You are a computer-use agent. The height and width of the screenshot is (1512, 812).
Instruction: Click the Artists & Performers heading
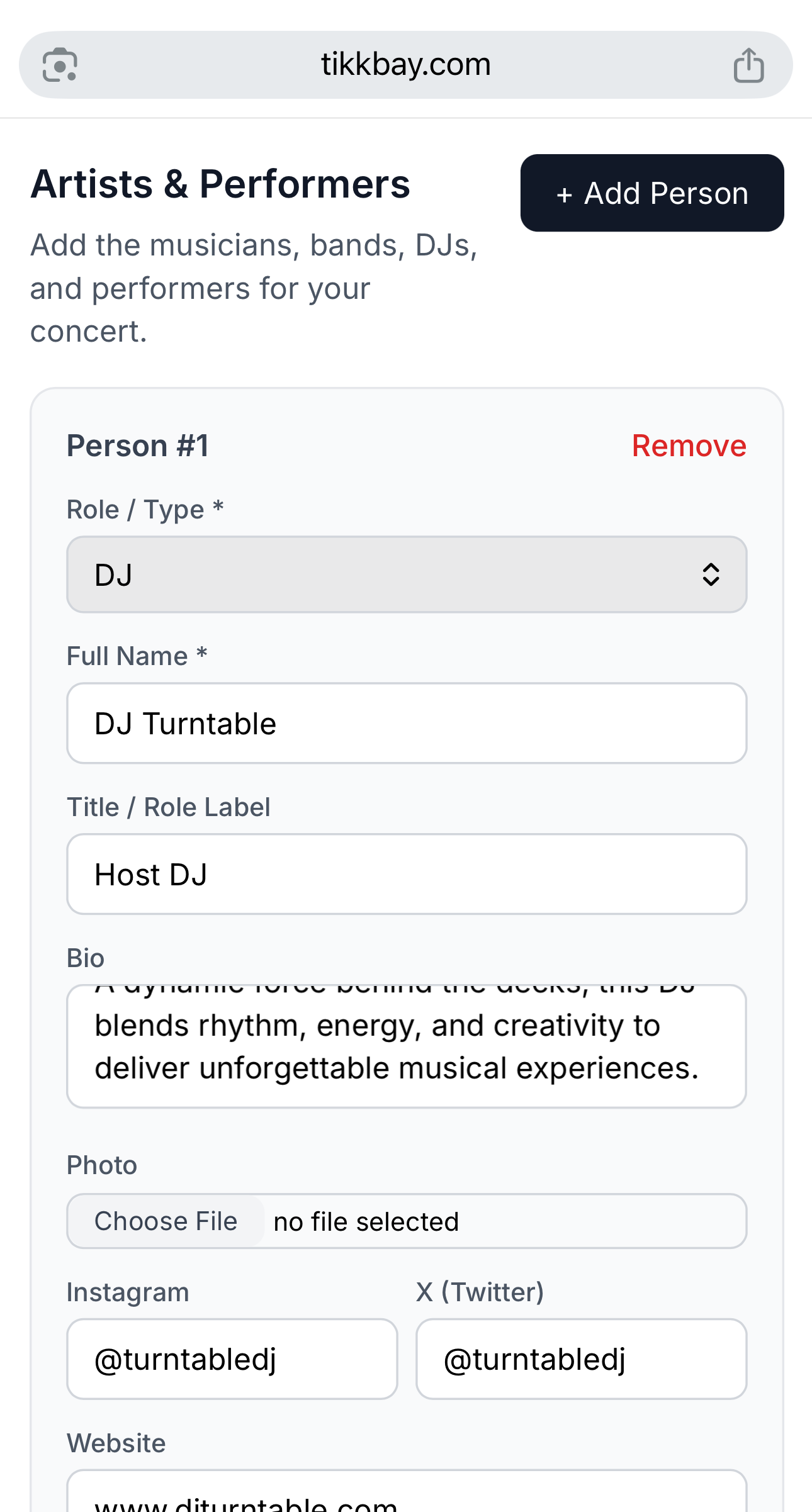(x=220, y=184)
